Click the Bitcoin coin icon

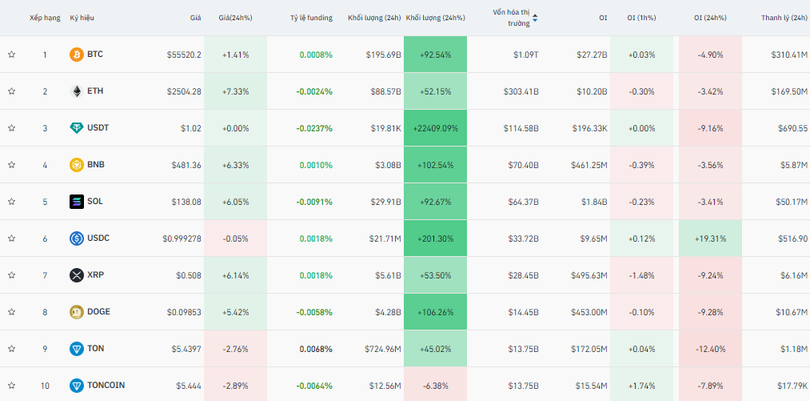(76, 54)
